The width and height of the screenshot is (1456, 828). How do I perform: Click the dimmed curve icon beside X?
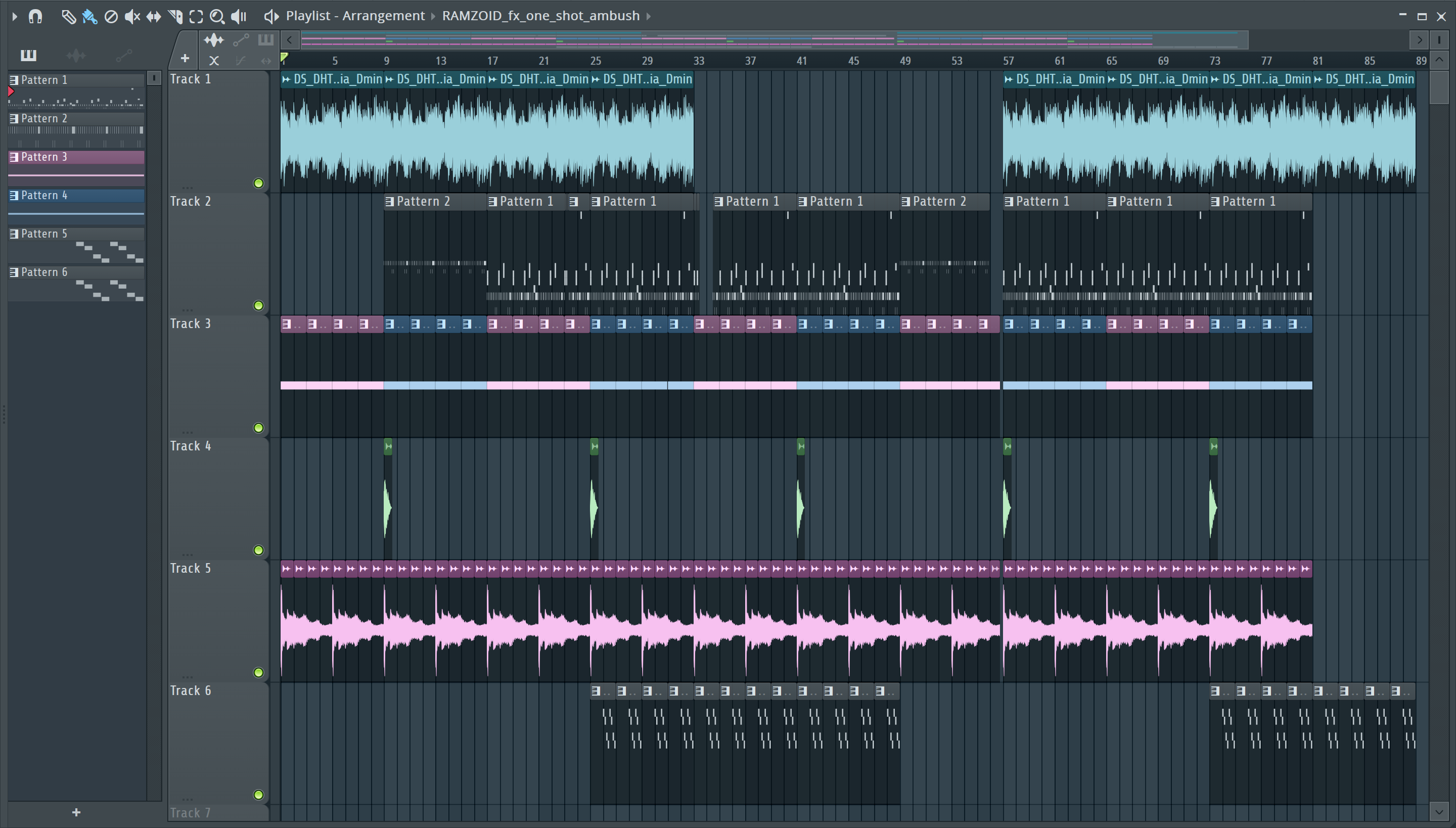(x=241, y=60)
